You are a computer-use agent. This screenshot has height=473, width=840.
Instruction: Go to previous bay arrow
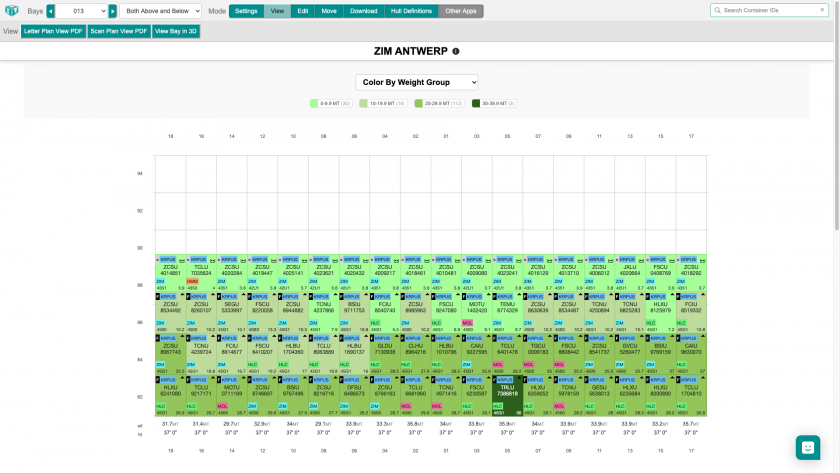(x=50, y=11)
